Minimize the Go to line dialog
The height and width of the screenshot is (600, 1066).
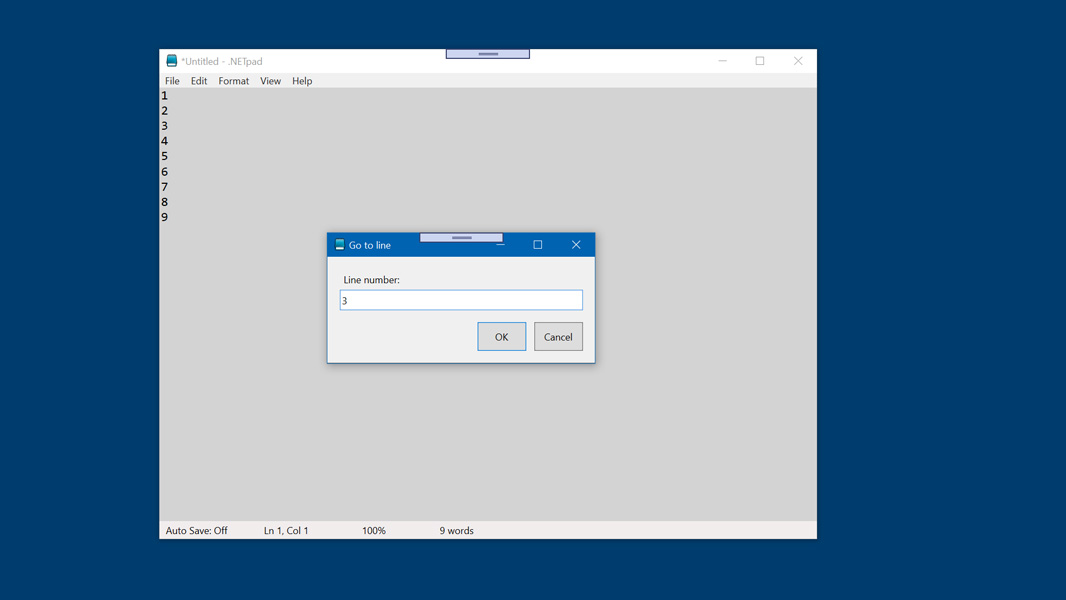click(501, 245)
